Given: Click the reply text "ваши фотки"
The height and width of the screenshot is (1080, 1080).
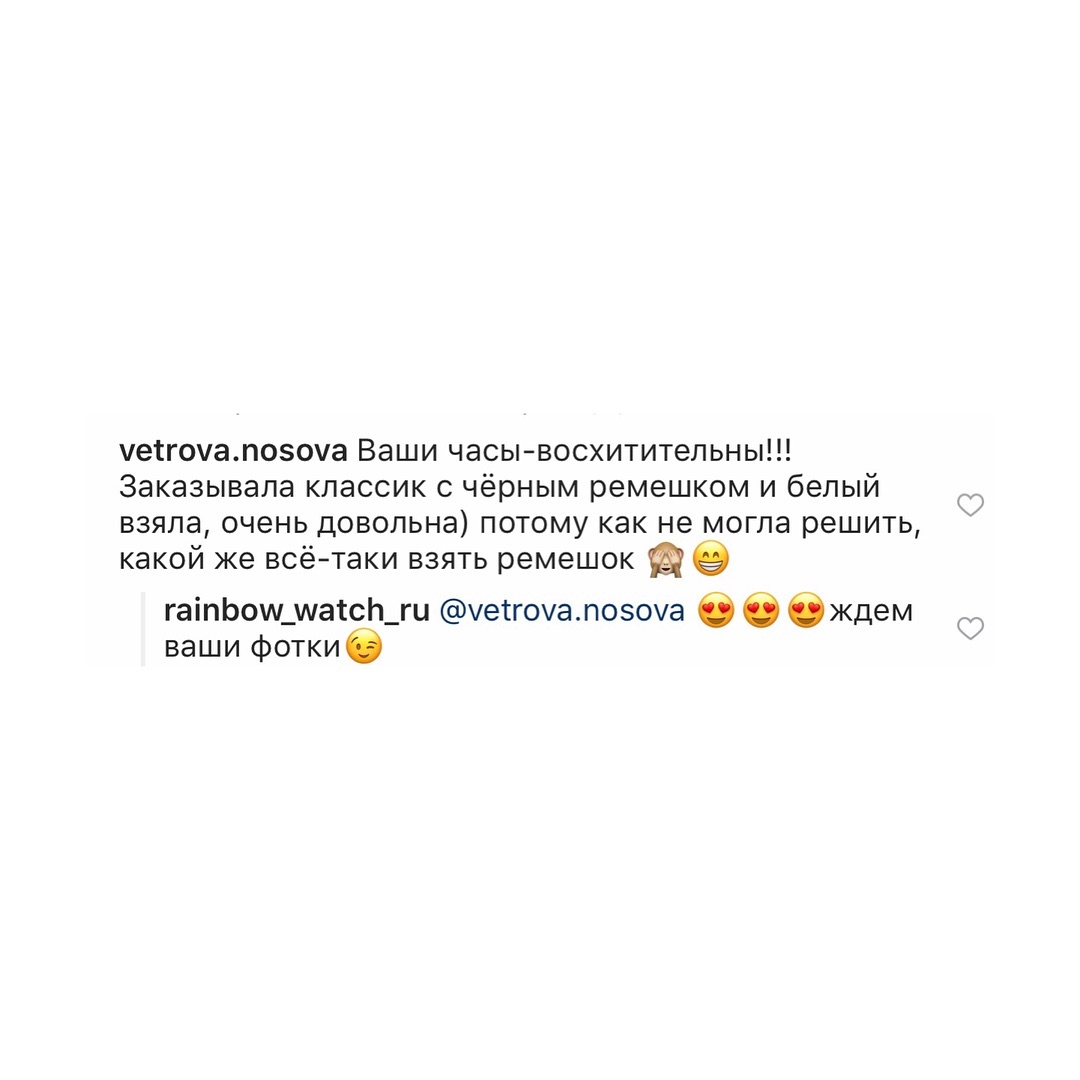Looking at the screenshot, I should (253, 647).
